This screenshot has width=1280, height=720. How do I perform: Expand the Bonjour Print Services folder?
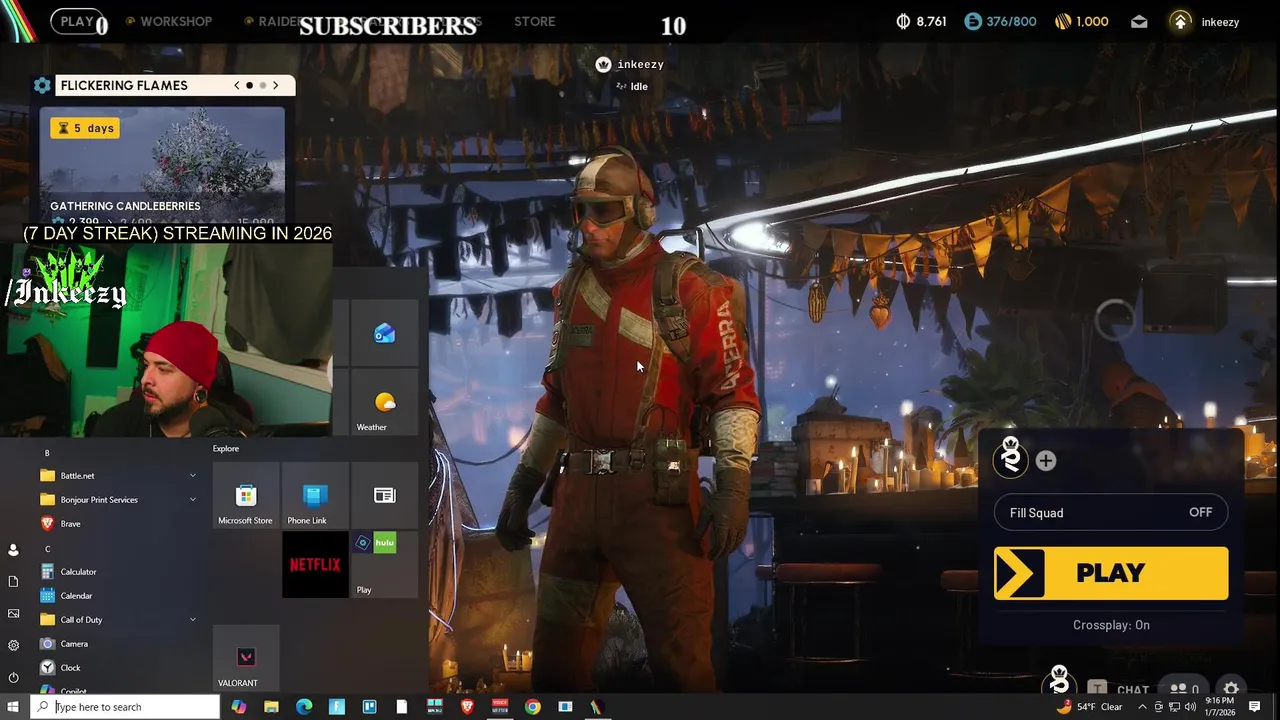click(x=193, y=500)
